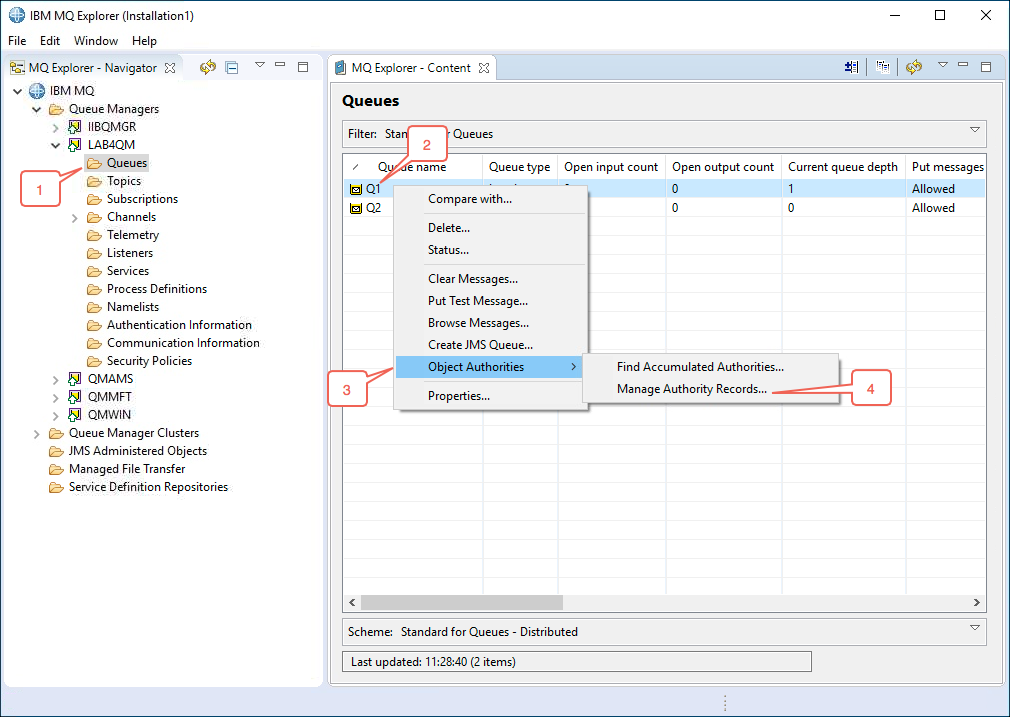Click the Q1 queue icon
The height and width of the screenshot is (717, 1010).
(356, 189)
